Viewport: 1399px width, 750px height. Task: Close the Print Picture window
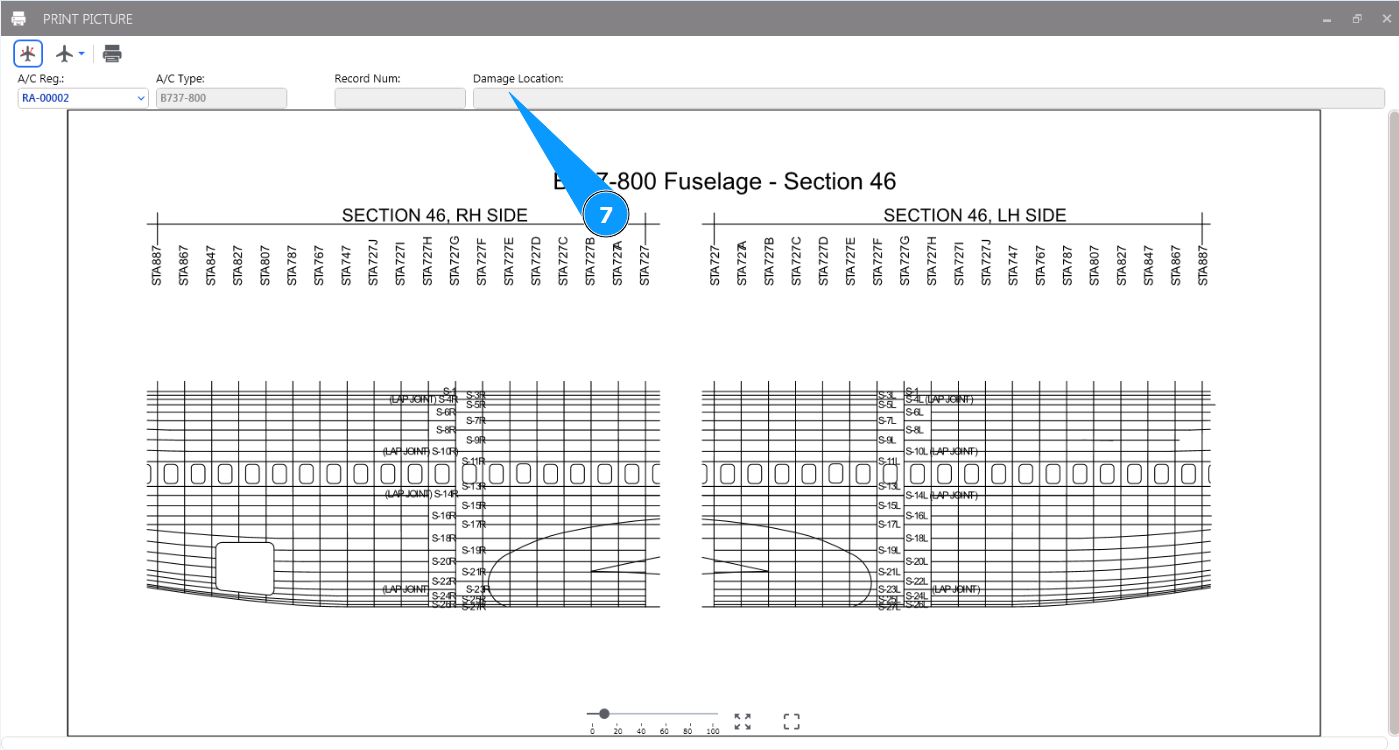tap(1385, 19)
